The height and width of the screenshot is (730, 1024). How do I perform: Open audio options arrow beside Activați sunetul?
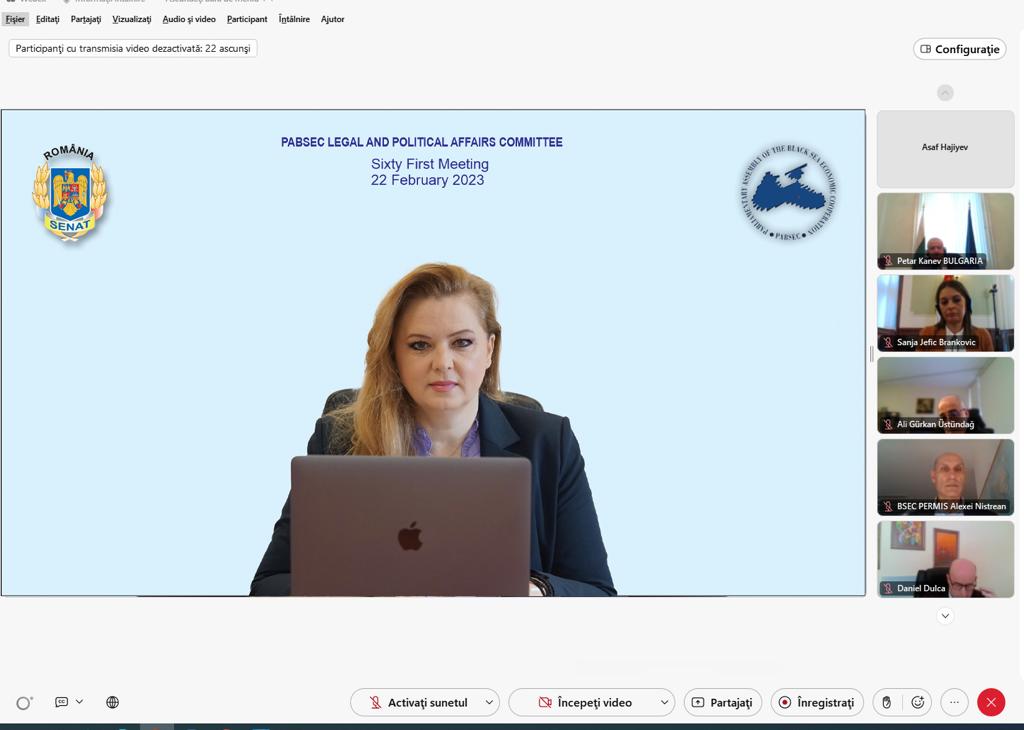[x=489, y=703]
